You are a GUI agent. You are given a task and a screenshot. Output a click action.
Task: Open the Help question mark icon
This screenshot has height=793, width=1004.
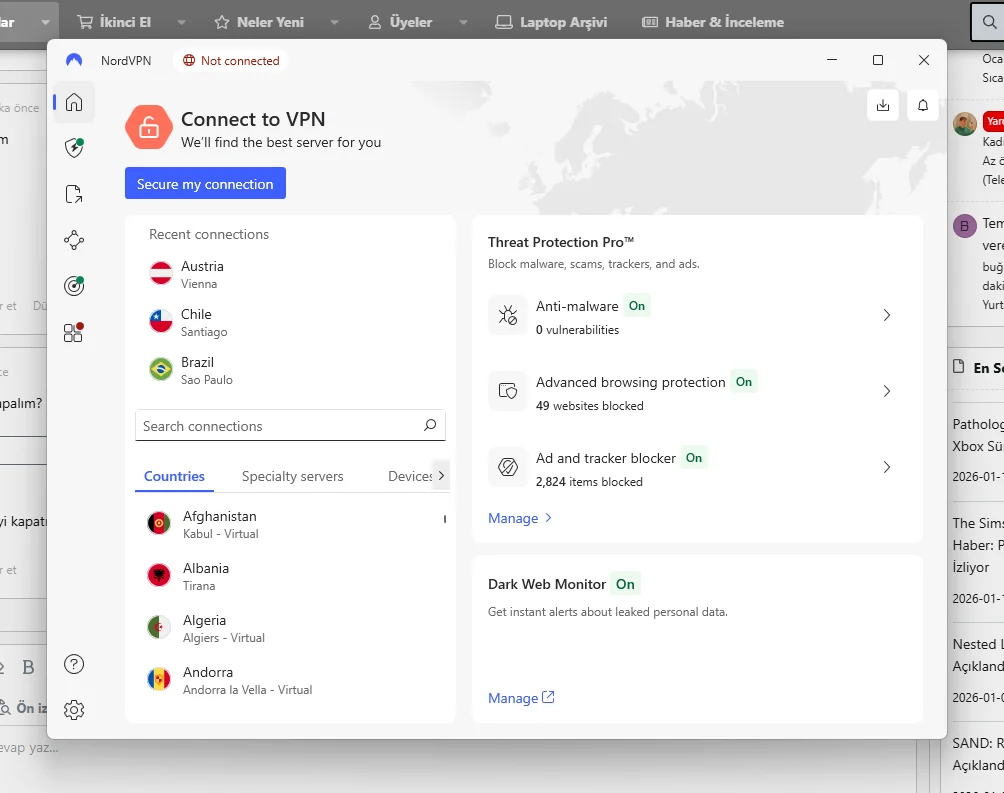point(74,664)
